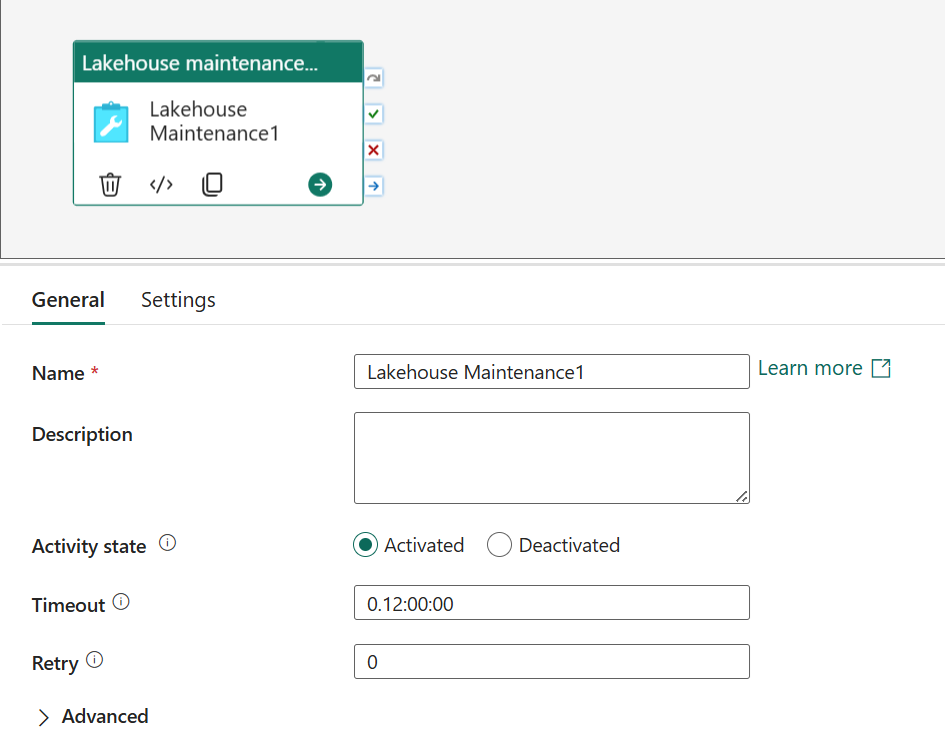Delete the Lakehouse Maintenance1 activity via trash icon
Screen dimensions: 945x745
110,184
